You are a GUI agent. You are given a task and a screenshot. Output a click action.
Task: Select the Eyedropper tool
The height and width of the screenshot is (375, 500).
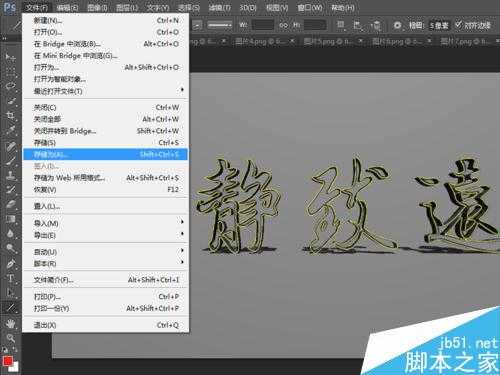click(x=10, y=130)
